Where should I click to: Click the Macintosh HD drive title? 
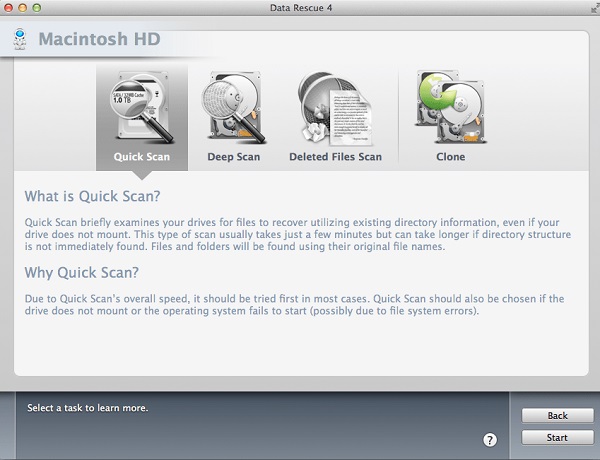pyautogui.click(x=99, y=39)
